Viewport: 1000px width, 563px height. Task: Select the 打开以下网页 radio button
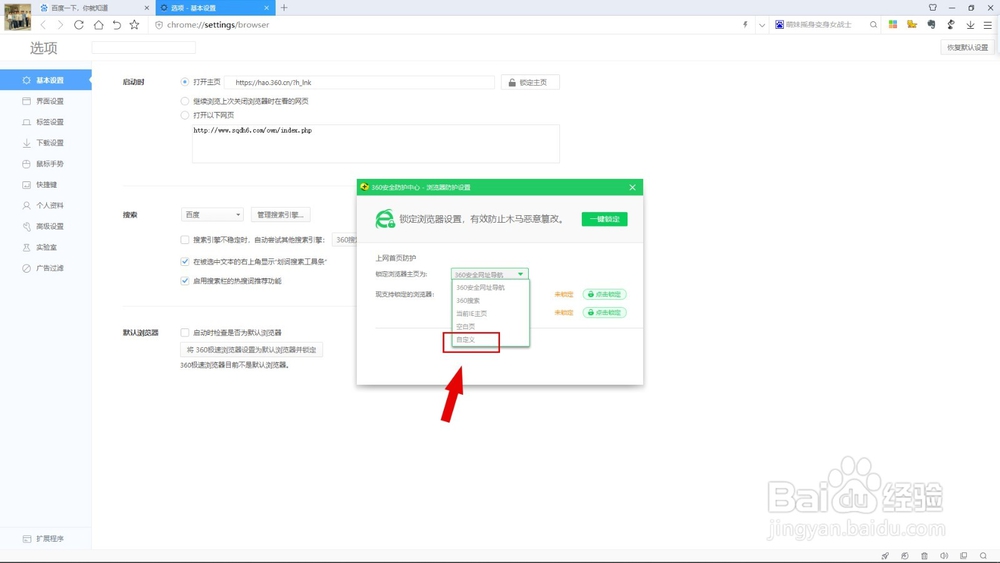(184, 115)
